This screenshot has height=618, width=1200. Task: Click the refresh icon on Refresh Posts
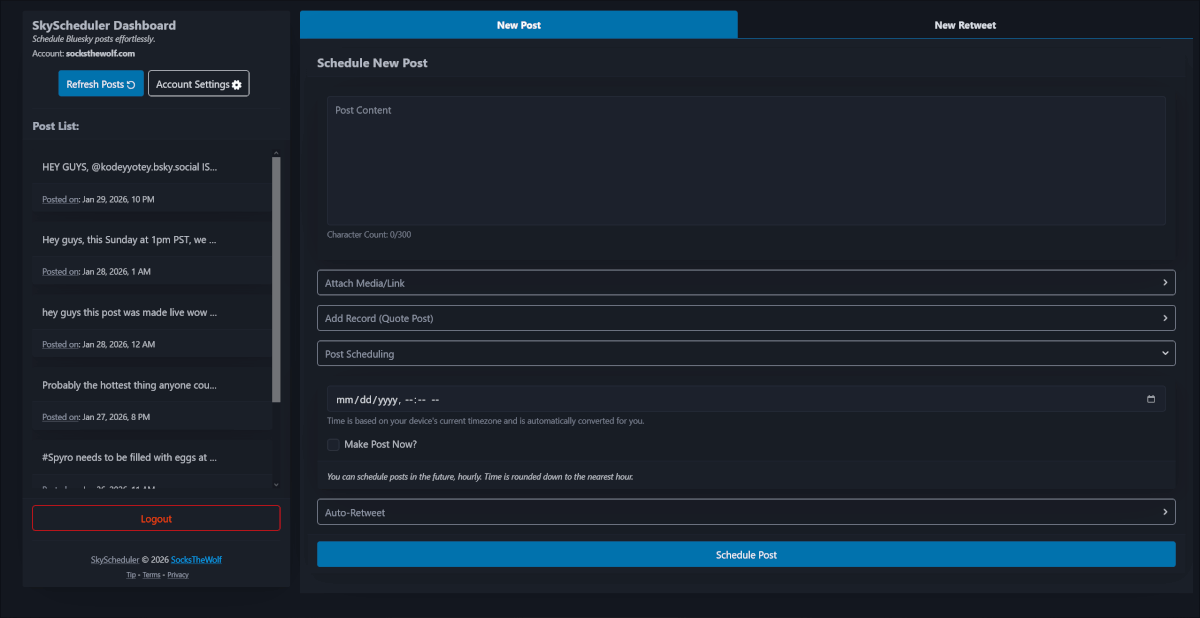tap(131, 84)
